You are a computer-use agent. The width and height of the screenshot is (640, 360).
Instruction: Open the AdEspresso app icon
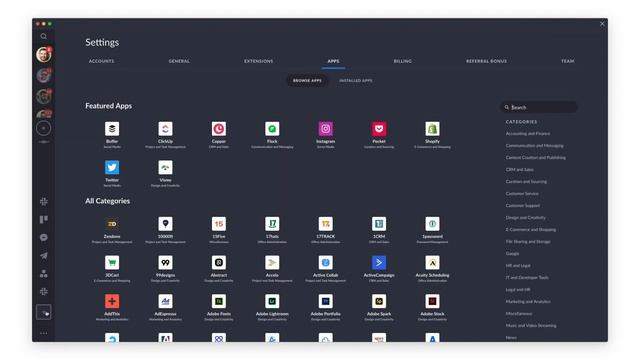click(165, 301)
